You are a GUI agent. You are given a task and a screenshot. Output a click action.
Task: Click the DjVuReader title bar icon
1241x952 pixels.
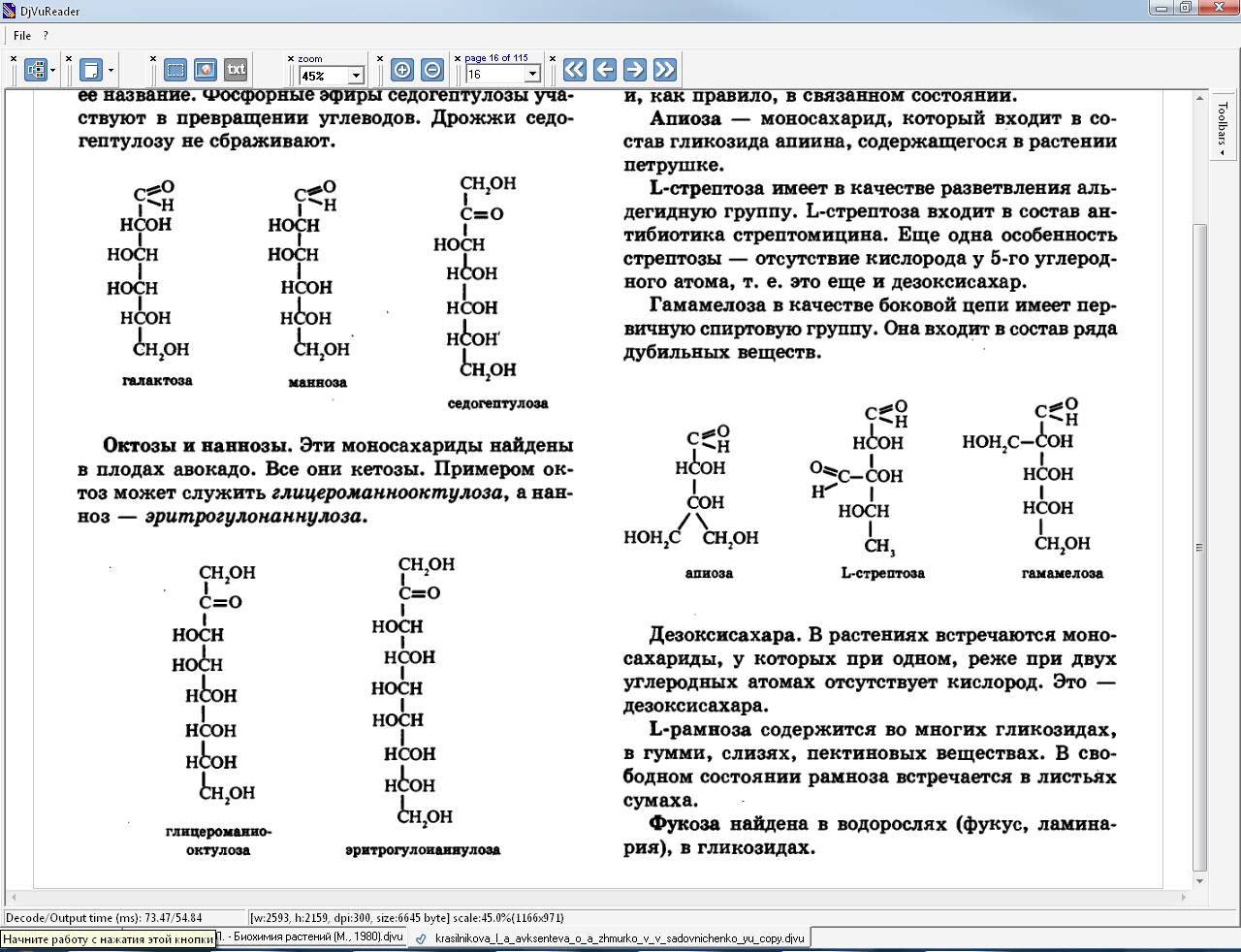[10, 11]
